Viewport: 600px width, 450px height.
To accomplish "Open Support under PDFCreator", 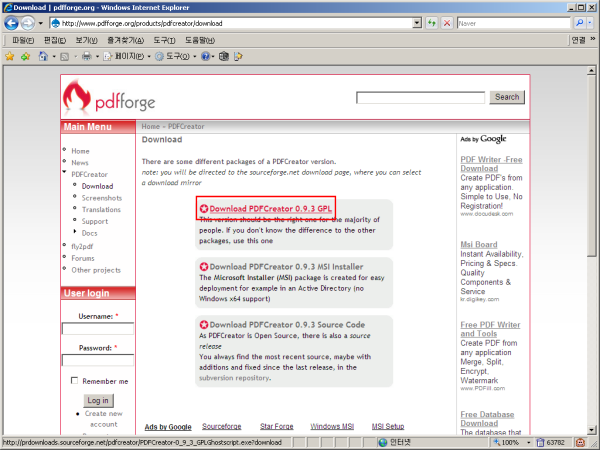I will click(95, 221).
